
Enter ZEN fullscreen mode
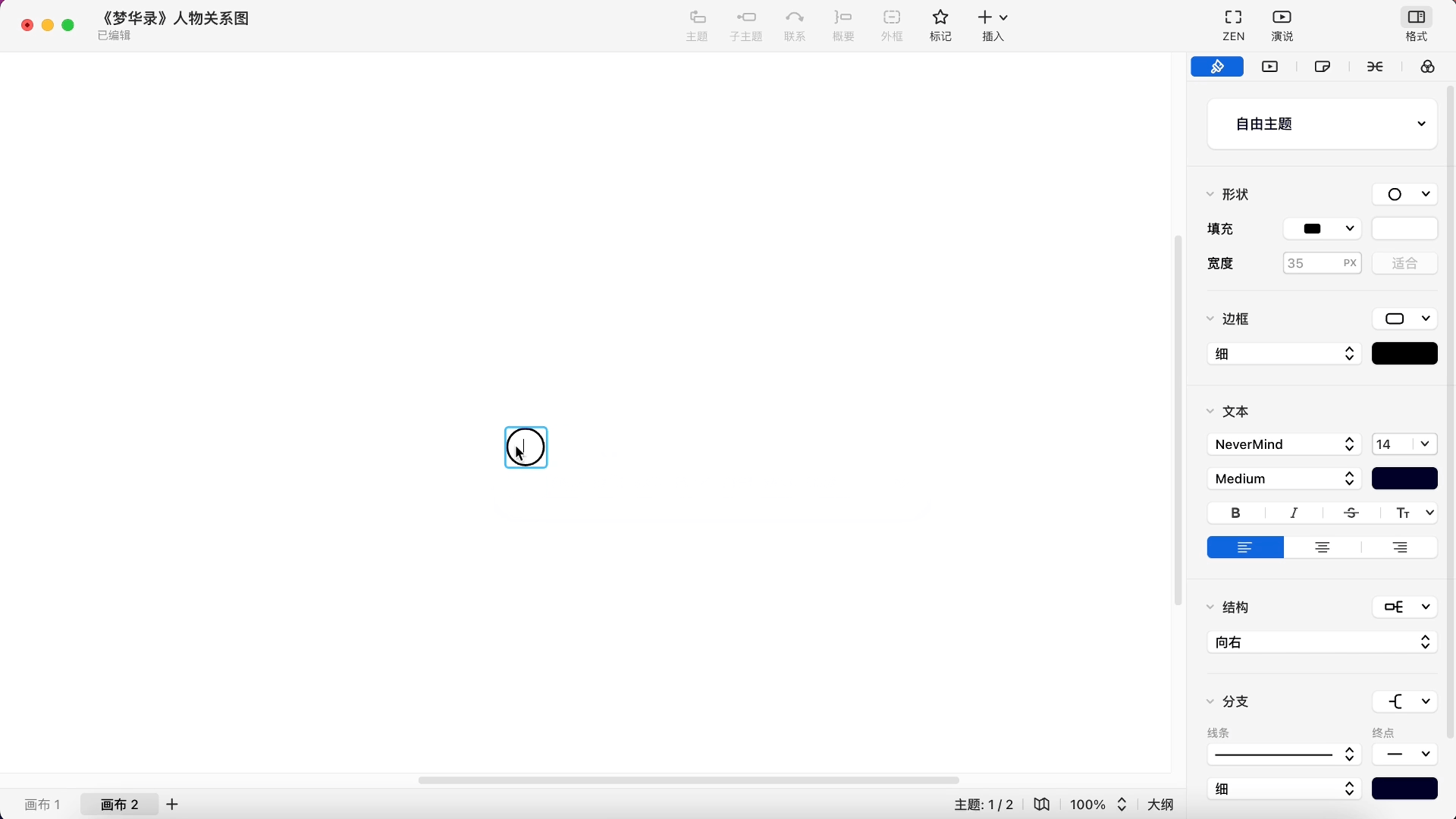click(1233, 18)
